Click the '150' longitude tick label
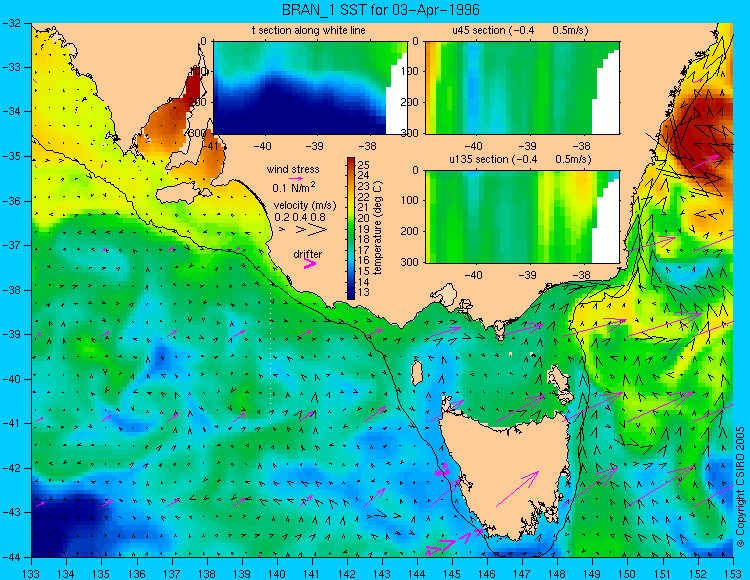Image resolution: width=750 pixels, height=580 pixels. coord(628,573)
